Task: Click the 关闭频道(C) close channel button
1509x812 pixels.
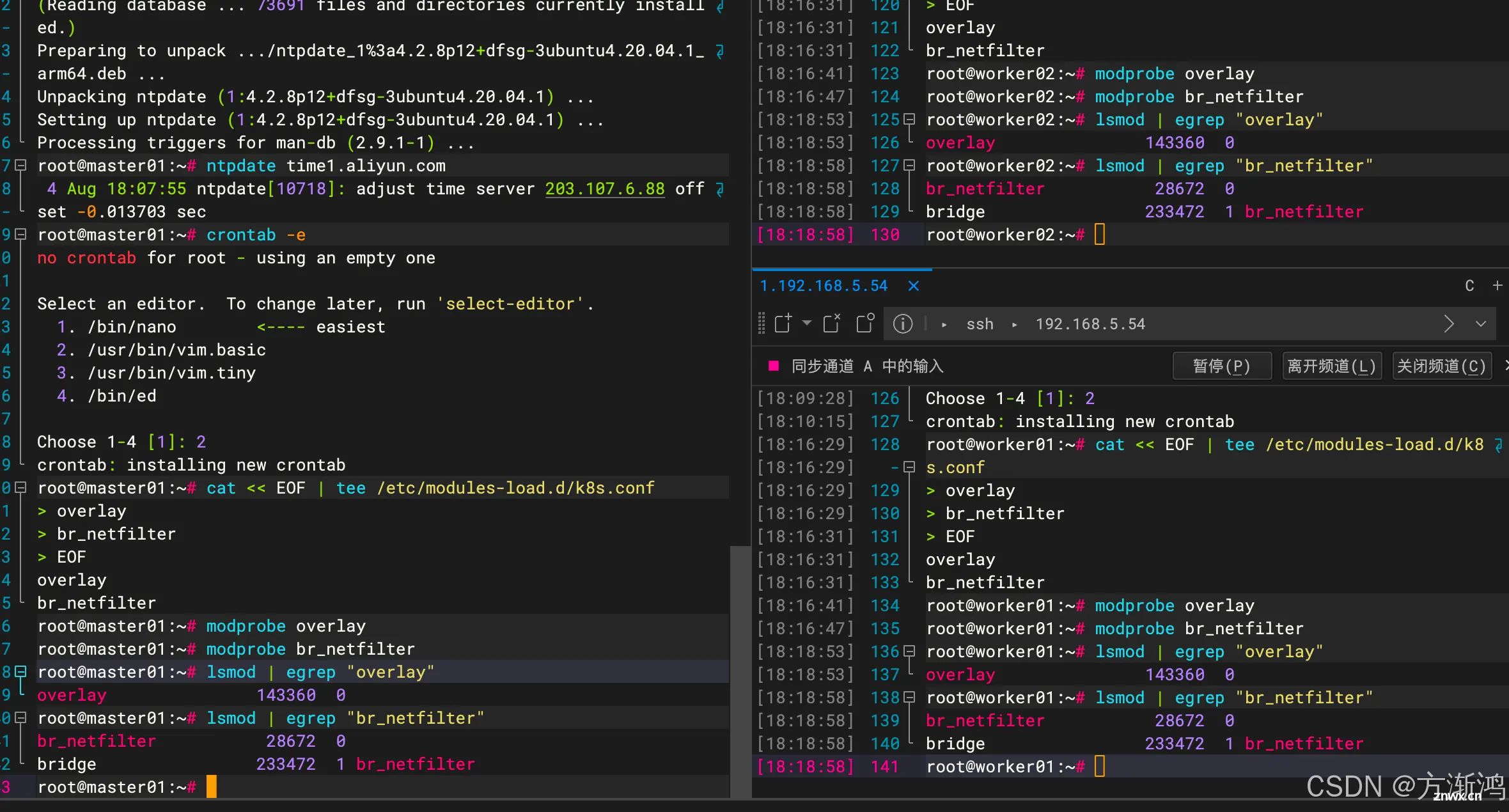Action: (x=1442, y=366)
